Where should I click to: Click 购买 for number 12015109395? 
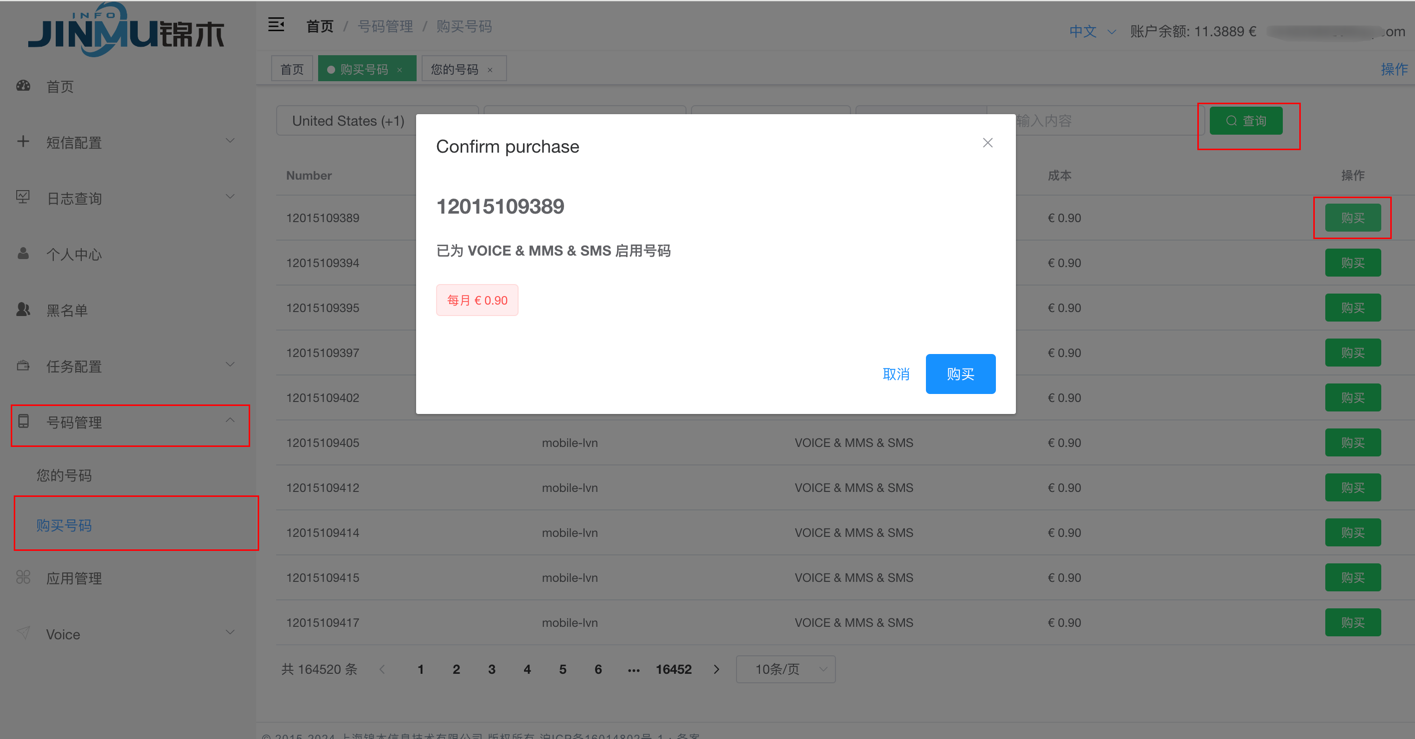(x=1353, y=308)
